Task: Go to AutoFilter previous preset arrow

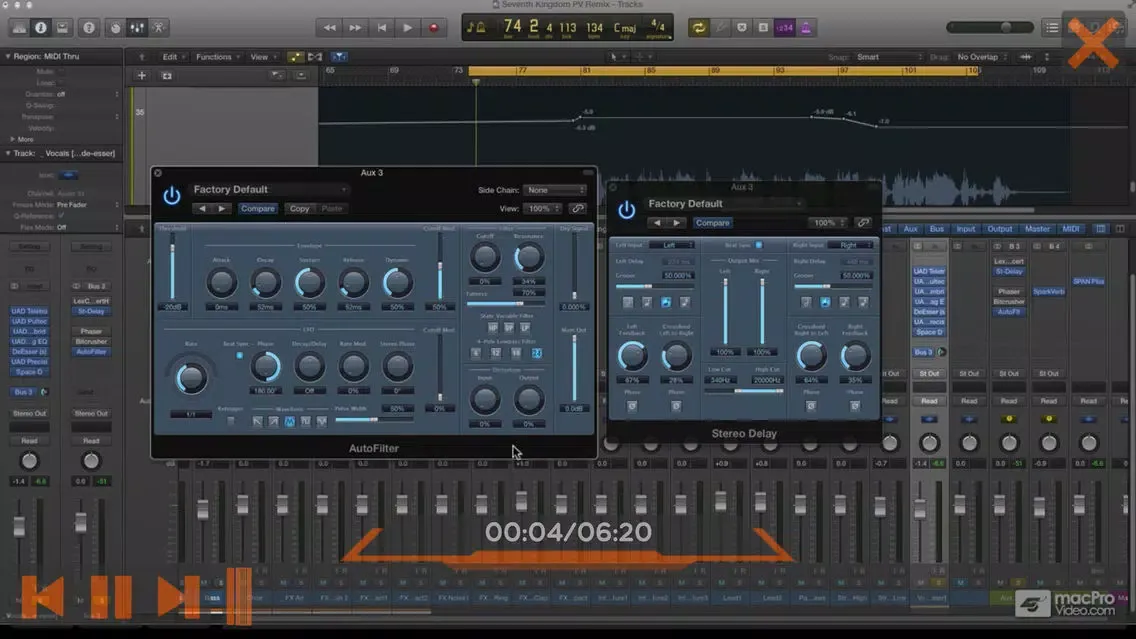Action: click(x=202, y=209)
